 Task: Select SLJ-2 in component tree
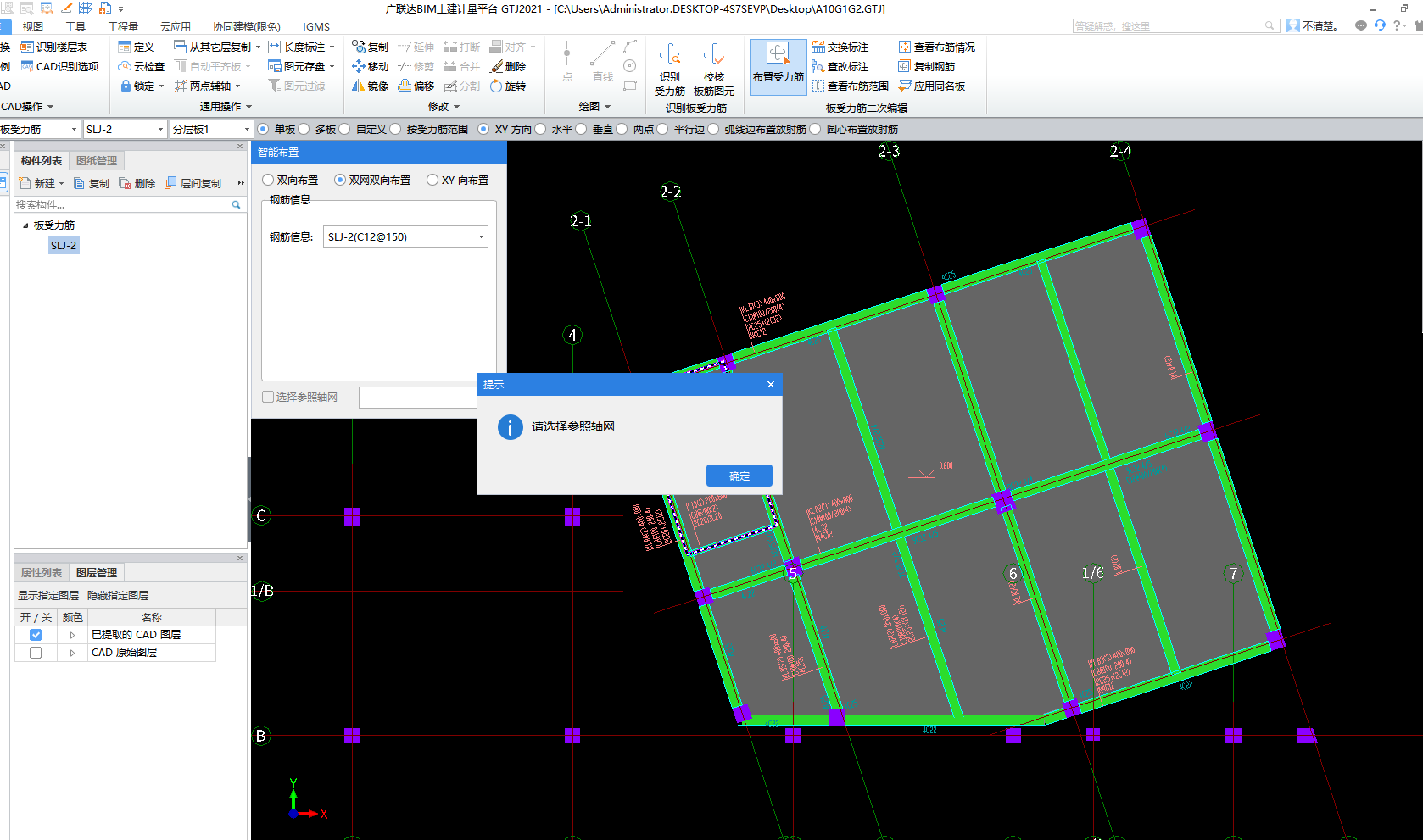(64, 245)
